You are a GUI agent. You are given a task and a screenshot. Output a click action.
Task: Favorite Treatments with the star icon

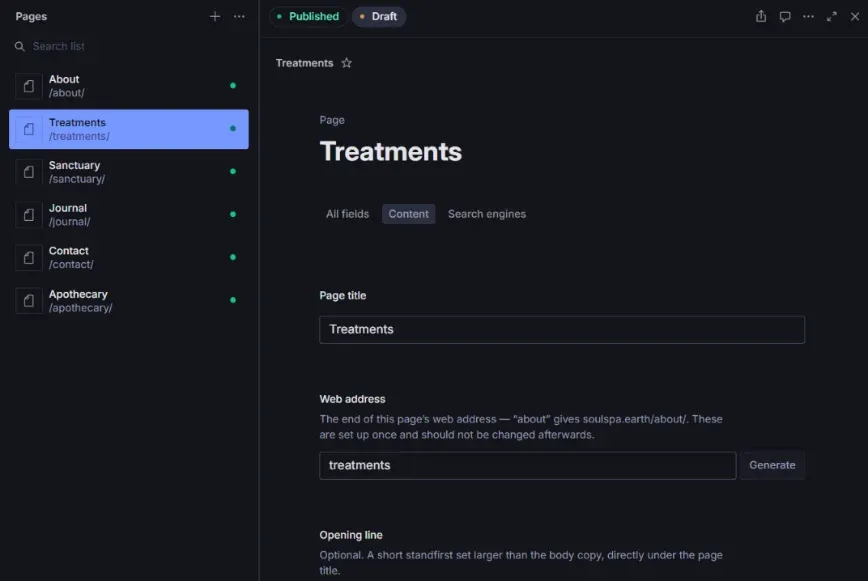347,63
